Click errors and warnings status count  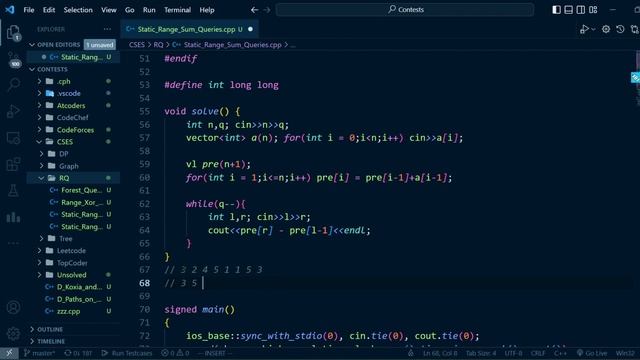[175, 353]
